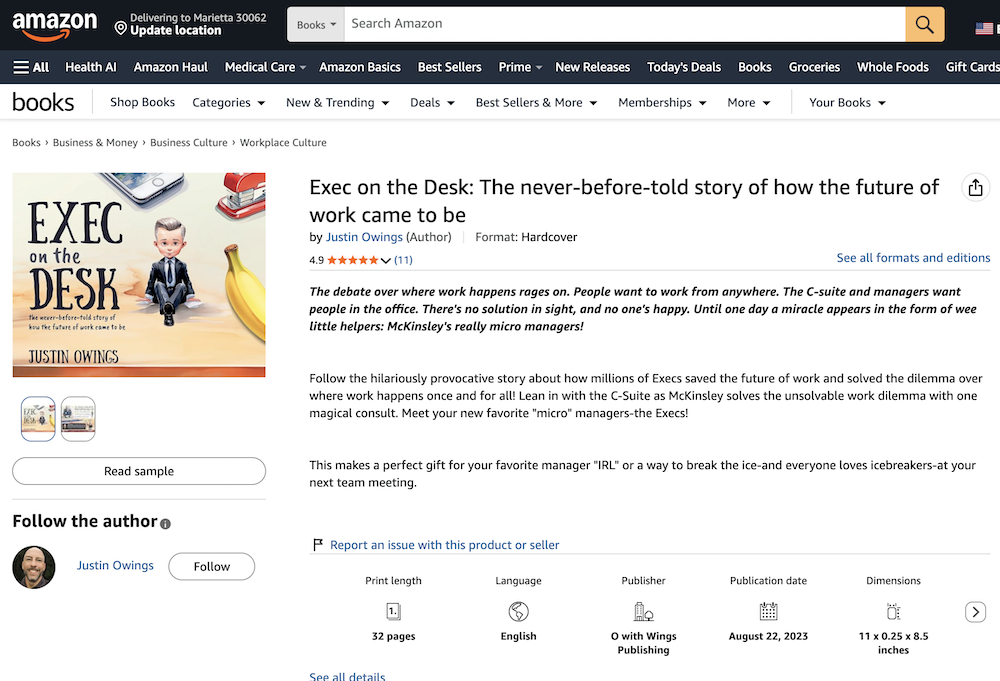The height and width of the screenshot is (681, 1000).
Task: Select the back cover thumbnail
Action: [78, 419]
